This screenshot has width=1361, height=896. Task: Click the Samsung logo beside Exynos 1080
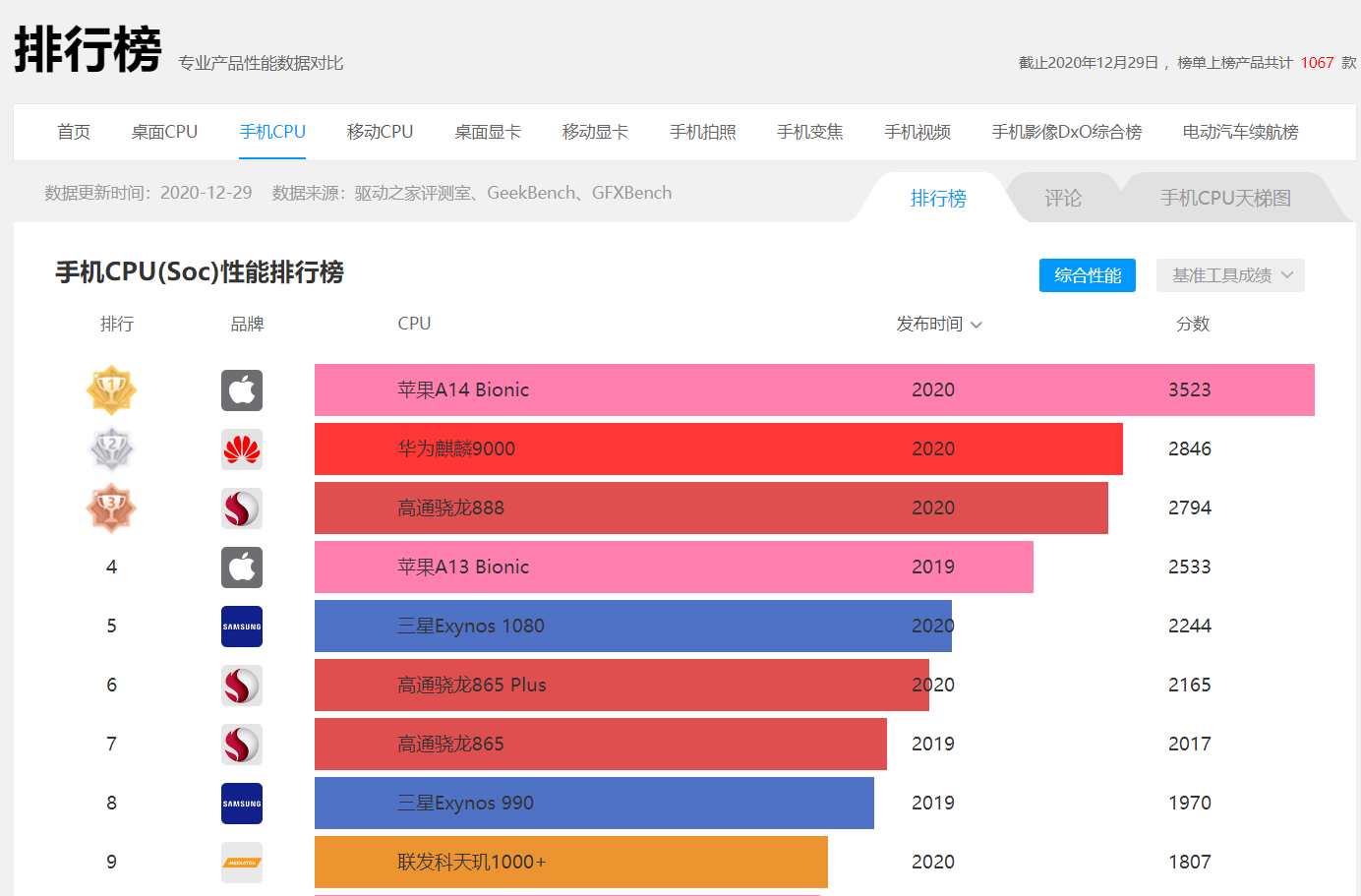click(x=242, y=627)
